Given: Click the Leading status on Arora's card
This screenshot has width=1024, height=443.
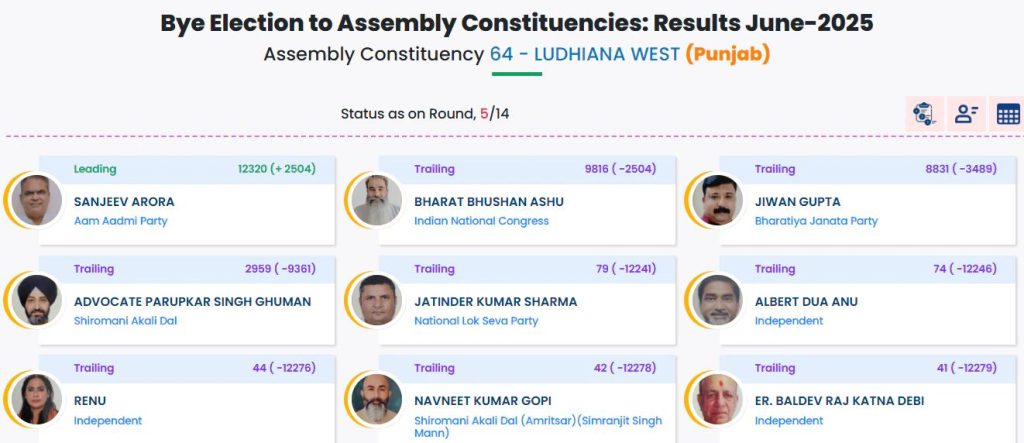Looking at the screenshot, I should 95,169.
